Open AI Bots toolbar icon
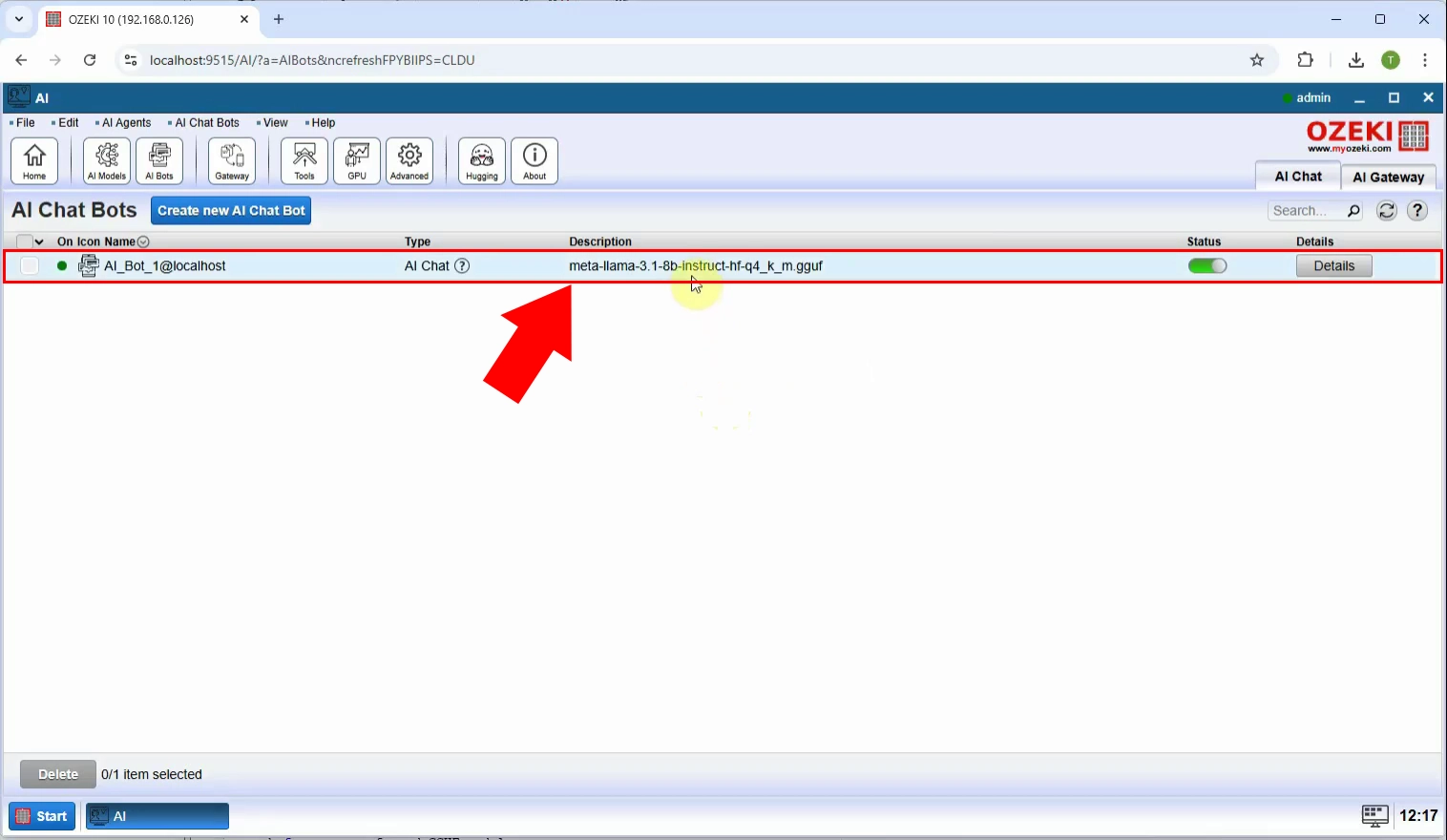The width and height of the screenshot is (1447, 840). point(159,160)
